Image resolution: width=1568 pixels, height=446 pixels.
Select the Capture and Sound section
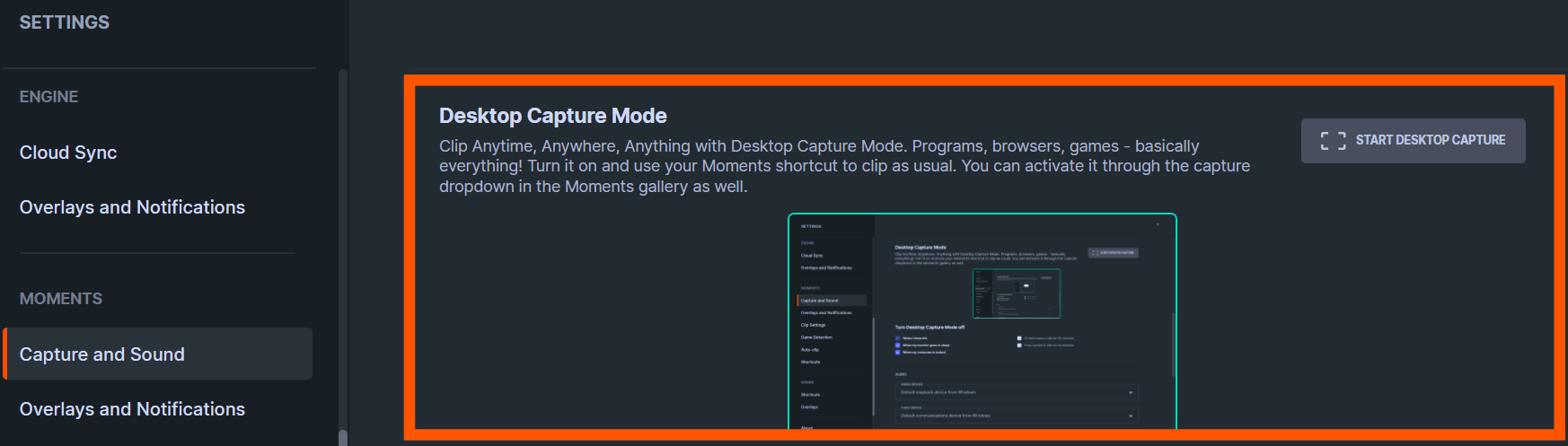pyautogui.click(x=158, y=354)
